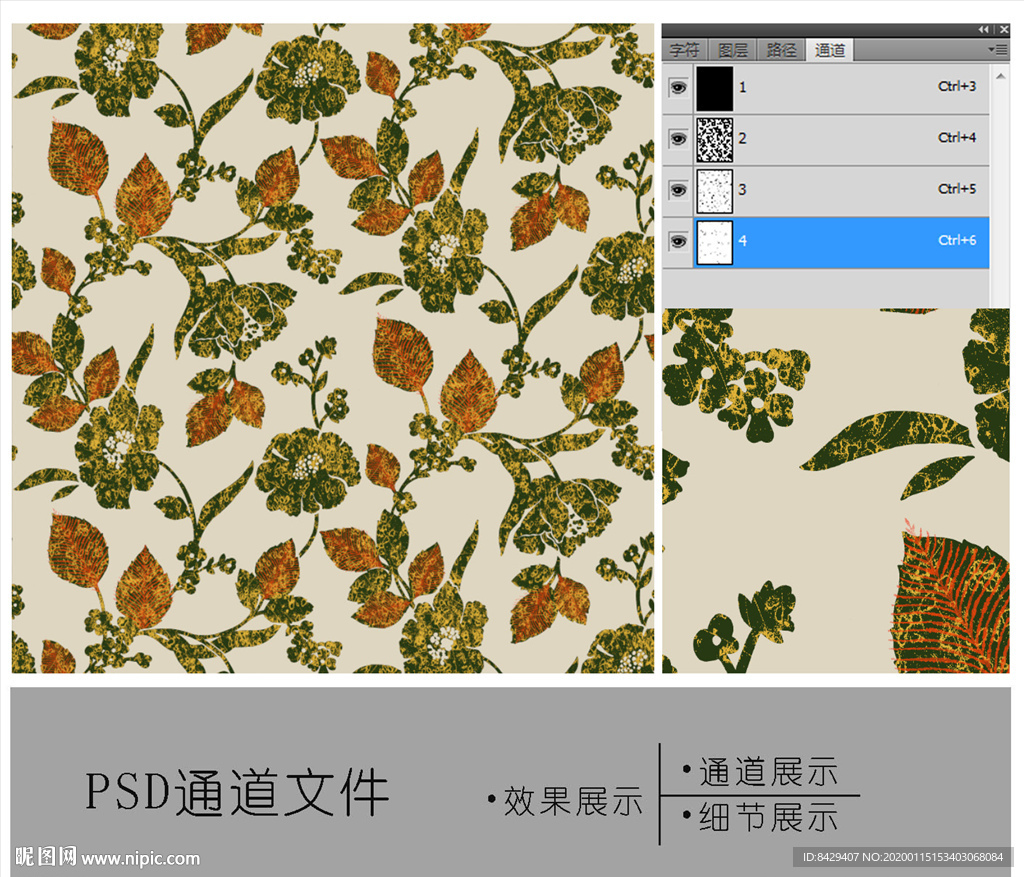Hide channel 3 with the eye icon

tap(679, 190)
